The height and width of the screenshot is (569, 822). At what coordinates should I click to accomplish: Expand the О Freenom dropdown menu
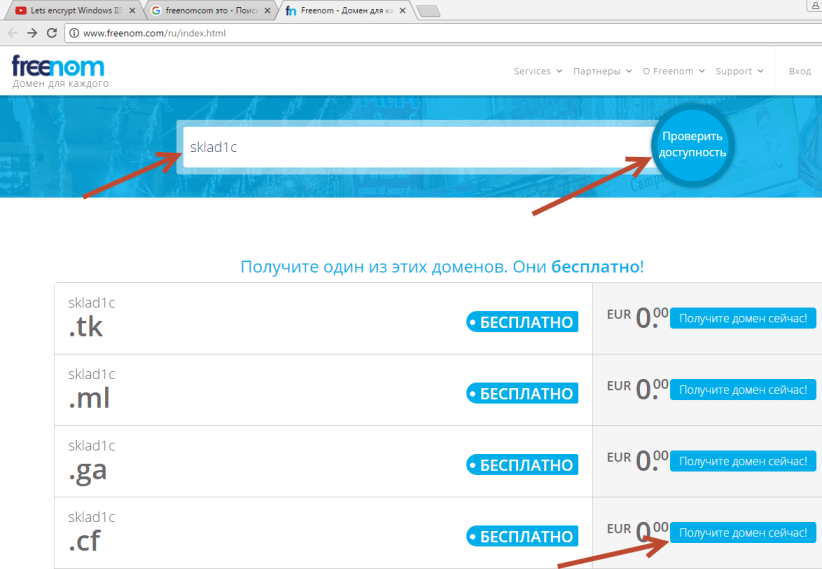coord(673,71)
